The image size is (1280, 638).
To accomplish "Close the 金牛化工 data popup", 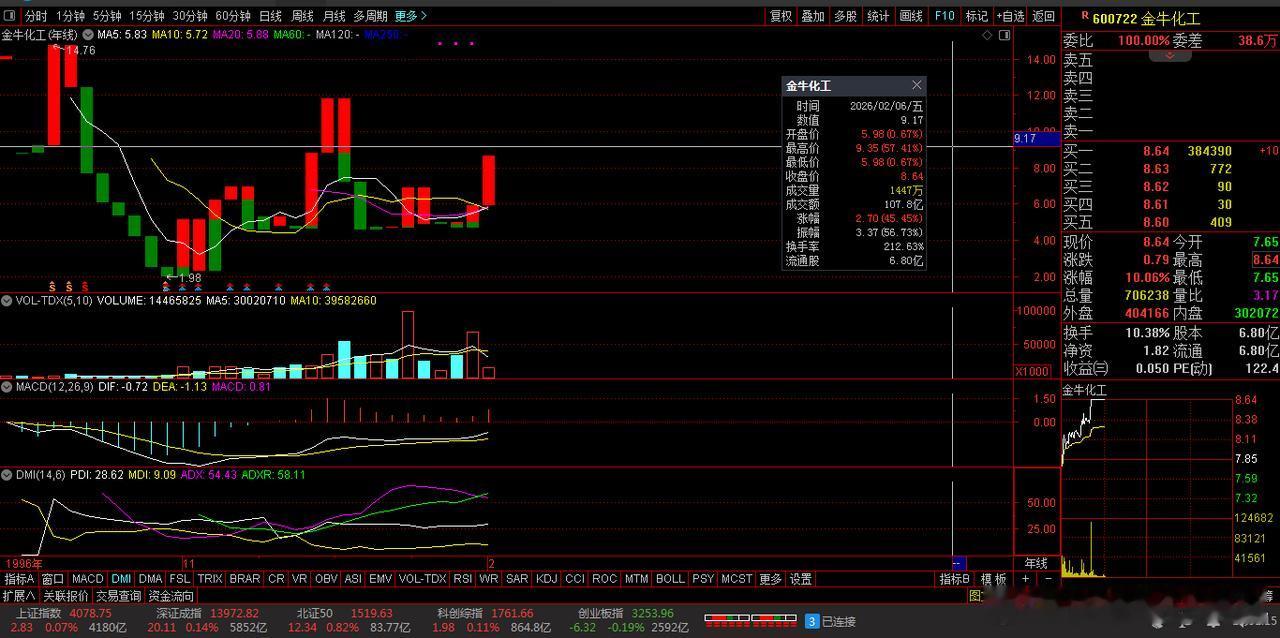I will point(916,86).
